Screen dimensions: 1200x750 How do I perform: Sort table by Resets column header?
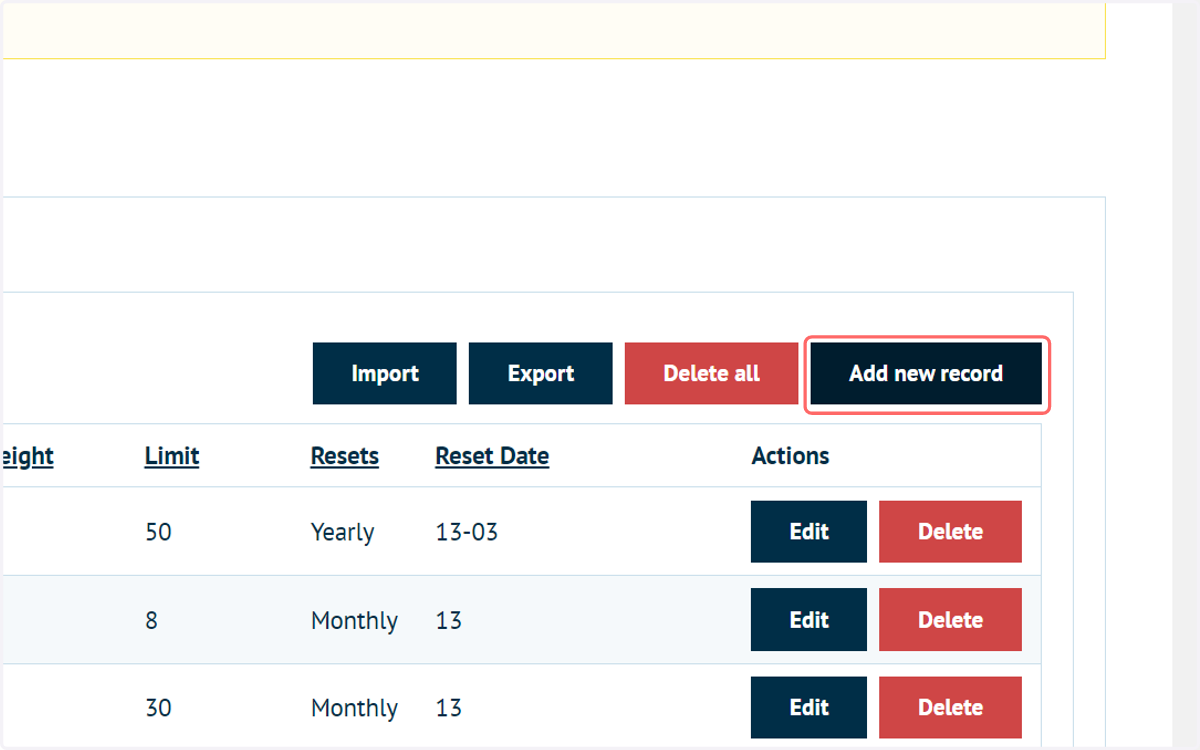coord(345,456)
